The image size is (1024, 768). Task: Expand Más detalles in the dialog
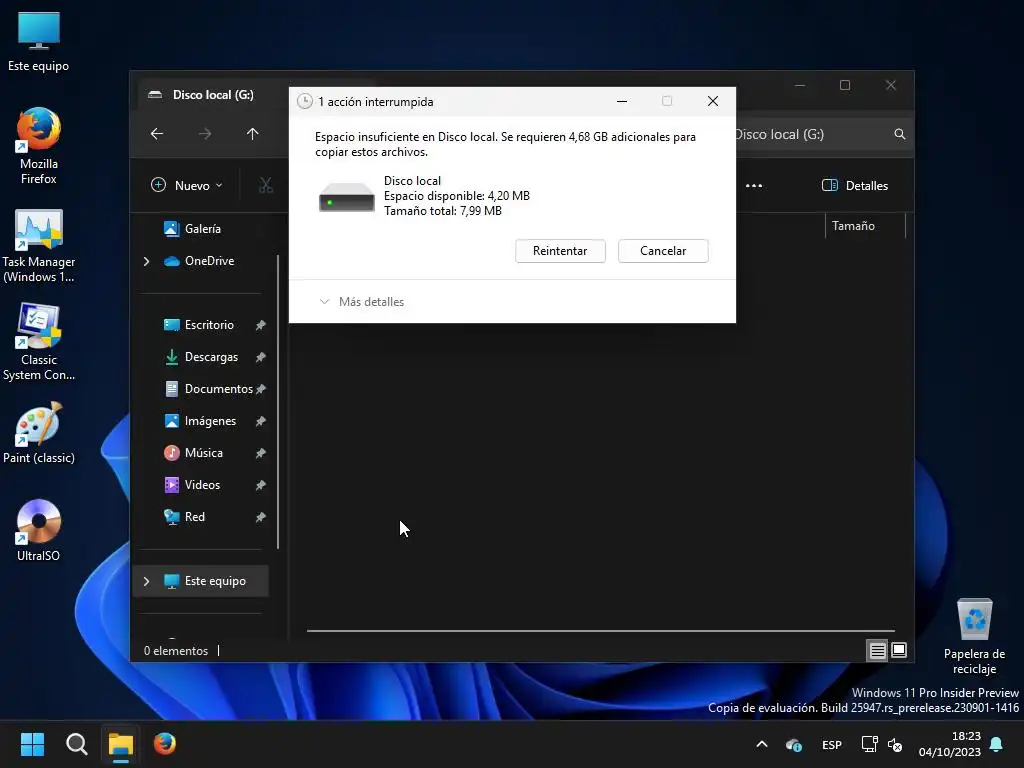pos(362,302)
